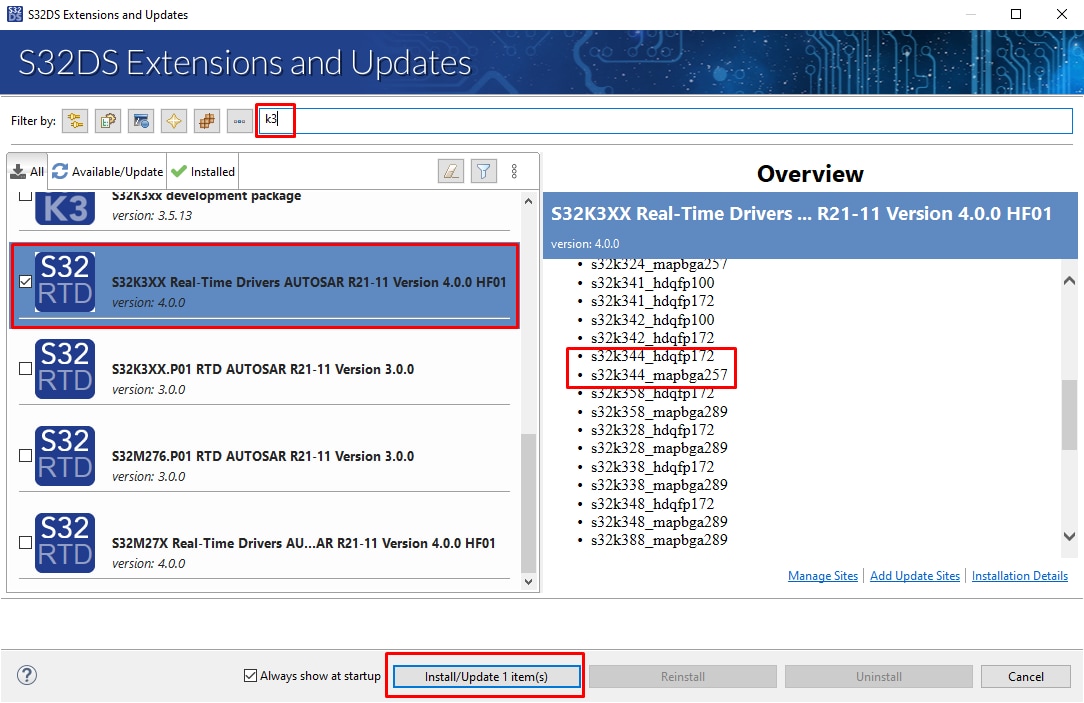Check the S32K3XX.P01 RTD AUTOSAR package
The image size is (1084, 703).
point(25,368)
